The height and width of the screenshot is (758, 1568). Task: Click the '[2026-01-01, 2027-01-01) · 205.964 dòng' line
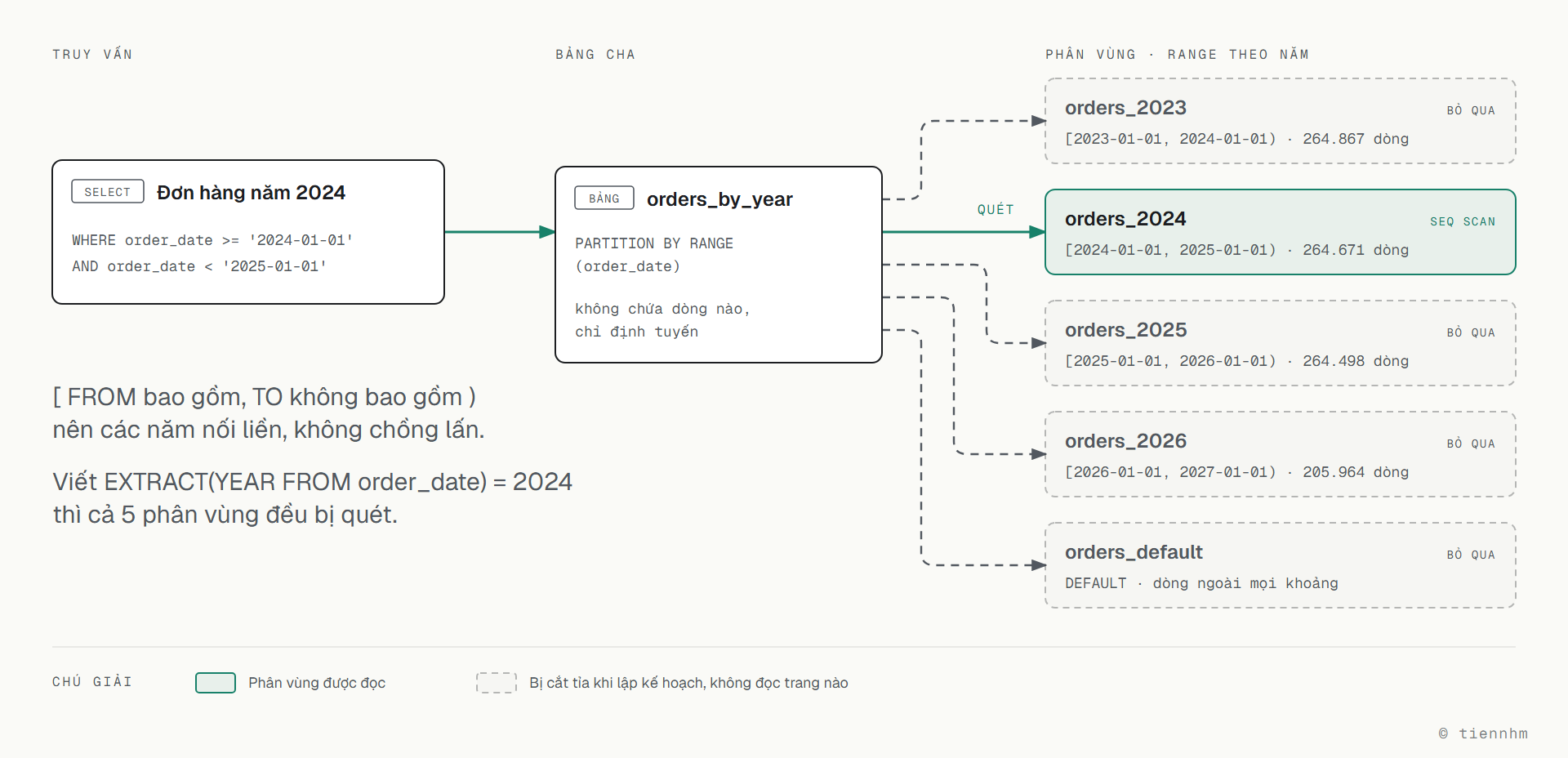pos(1236,472)
